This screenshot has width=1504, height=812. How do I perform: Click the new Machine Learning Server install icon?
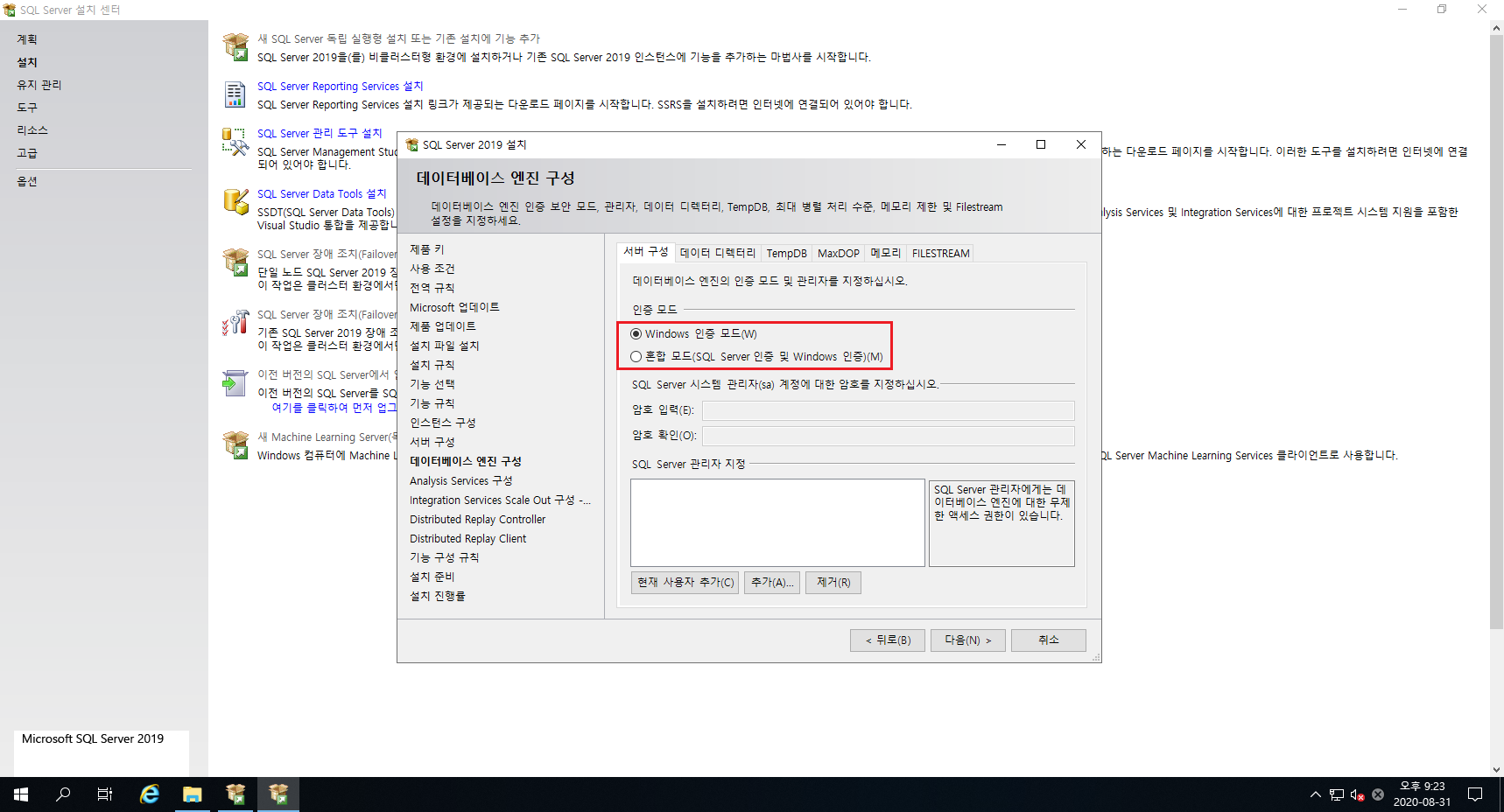click(235, 444)
